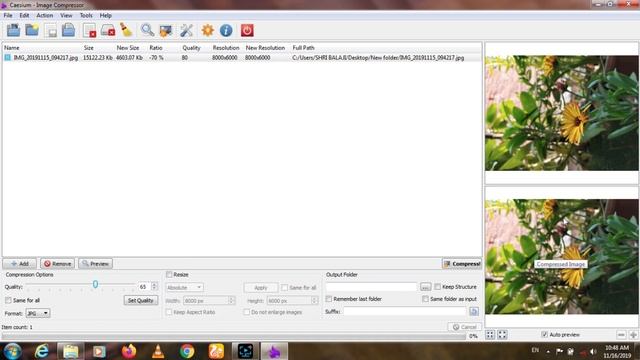The height and width of the screenshot is (360, 640).
Task: Click the Output Folder path field
Action: (x=371, y=287)
